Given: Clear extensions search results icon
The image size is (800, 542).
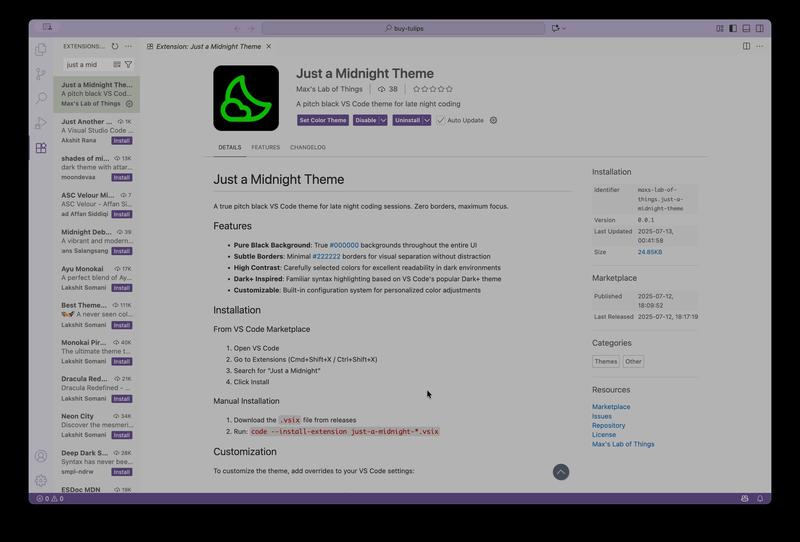Looking at the screenshot, I should (x=117, y=65).
